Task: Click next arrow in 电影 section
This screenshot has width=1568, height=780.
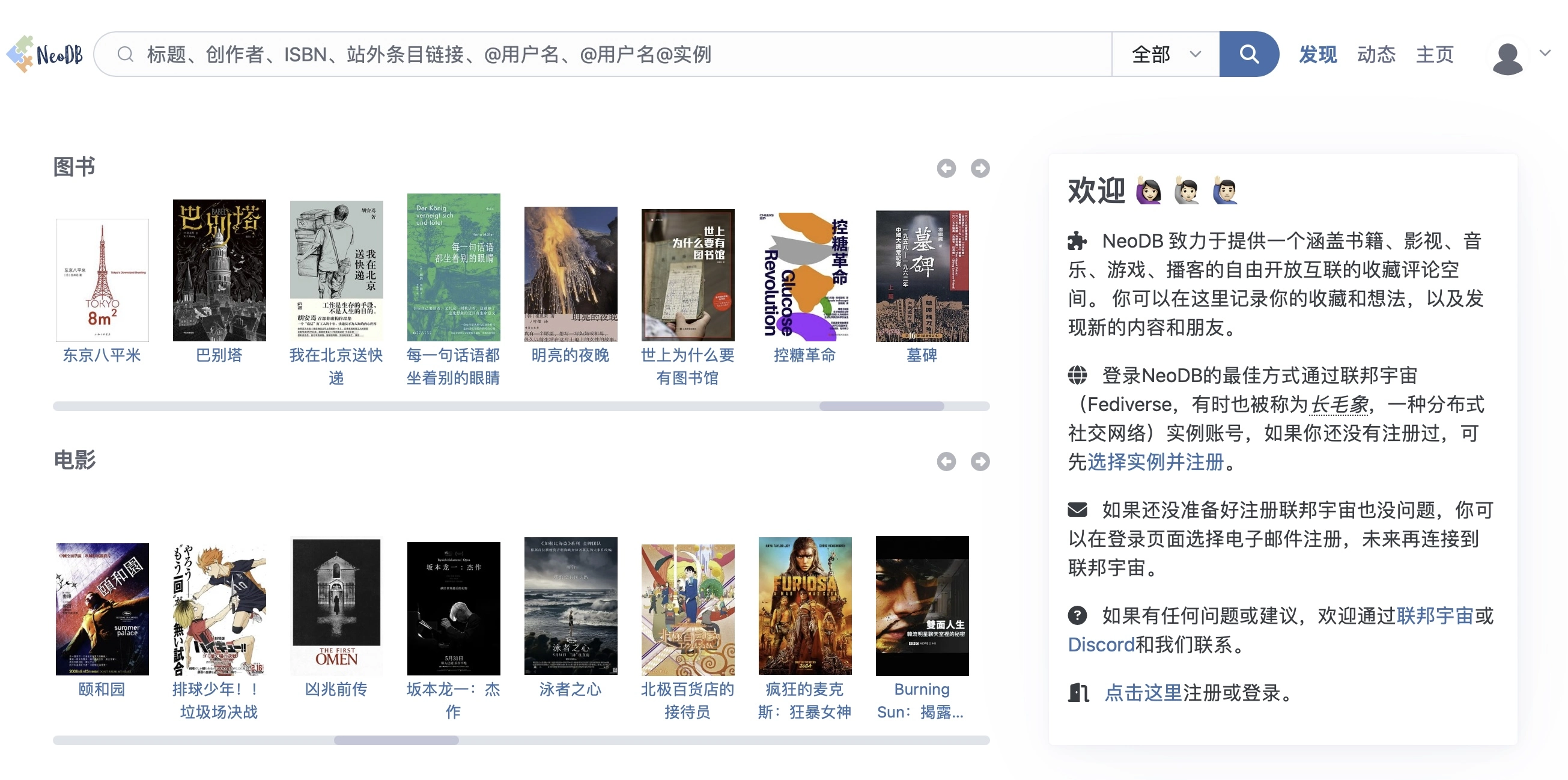Action: coord(980,462)
